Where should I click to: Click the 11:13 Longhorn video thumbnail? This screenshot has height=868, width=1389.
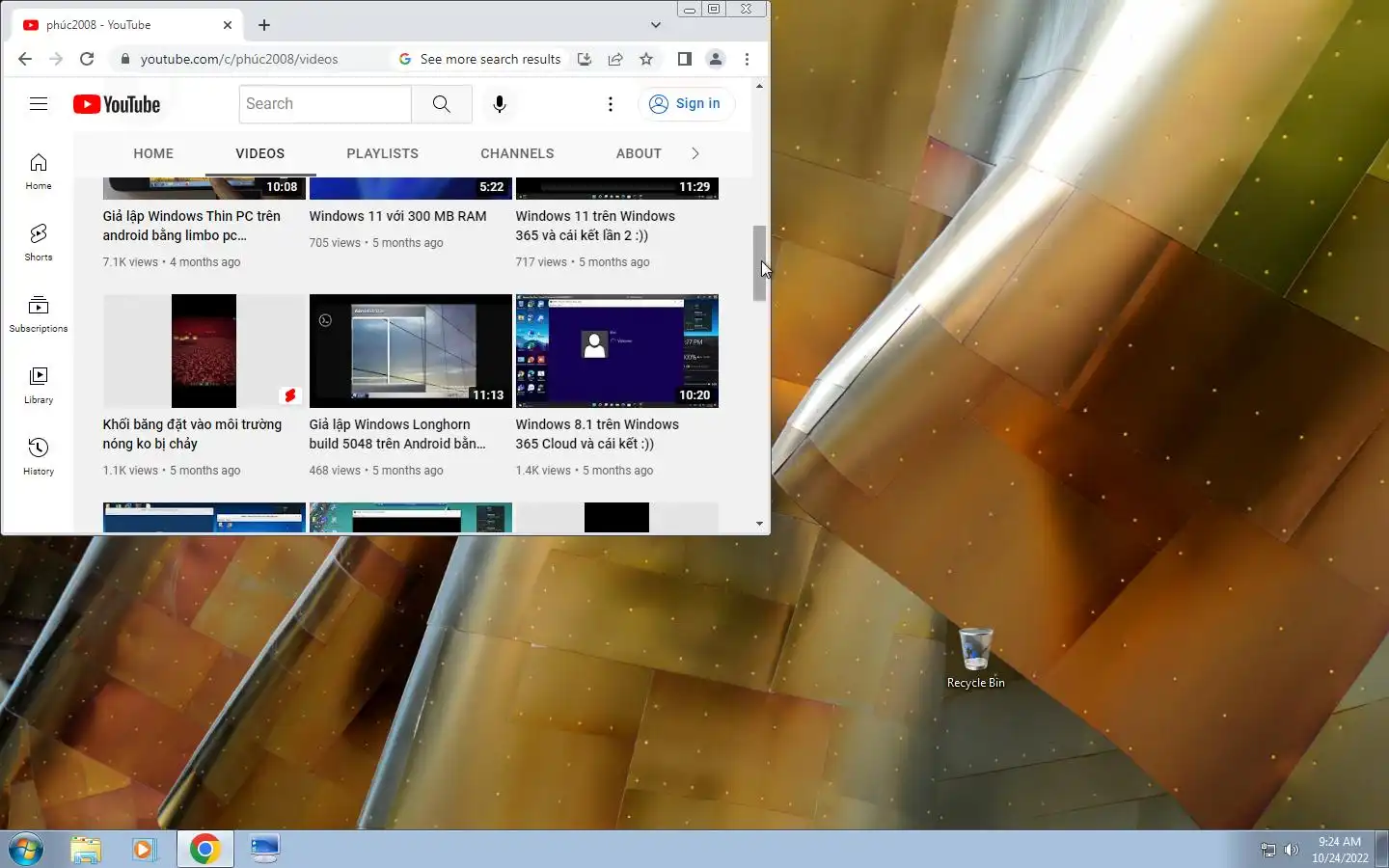coord(410,351)
